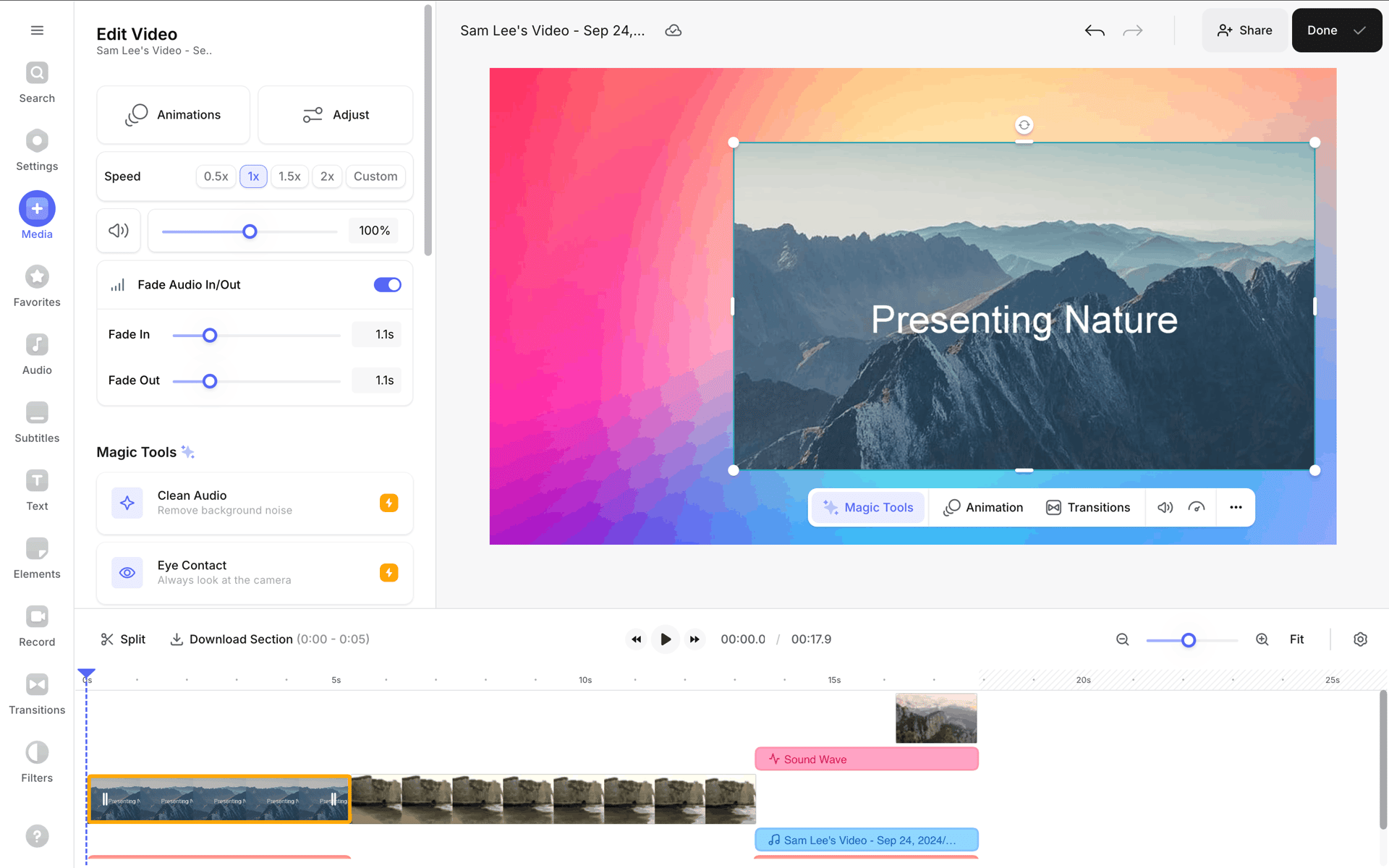Open the Search sidebar panel
Viewport: 1389px width, 868px height.
(x=37, y=83)
